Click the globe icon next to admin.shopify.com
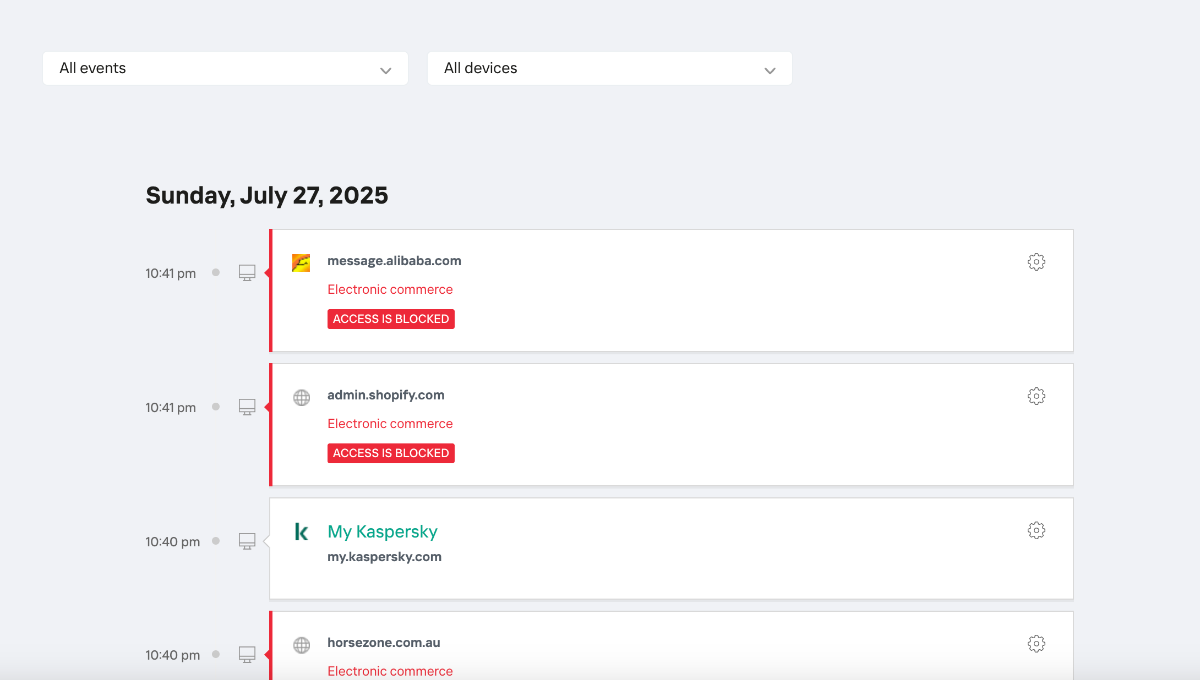Screen dimensions: 1200x680 pyautogui.click(x=301, y=397)
